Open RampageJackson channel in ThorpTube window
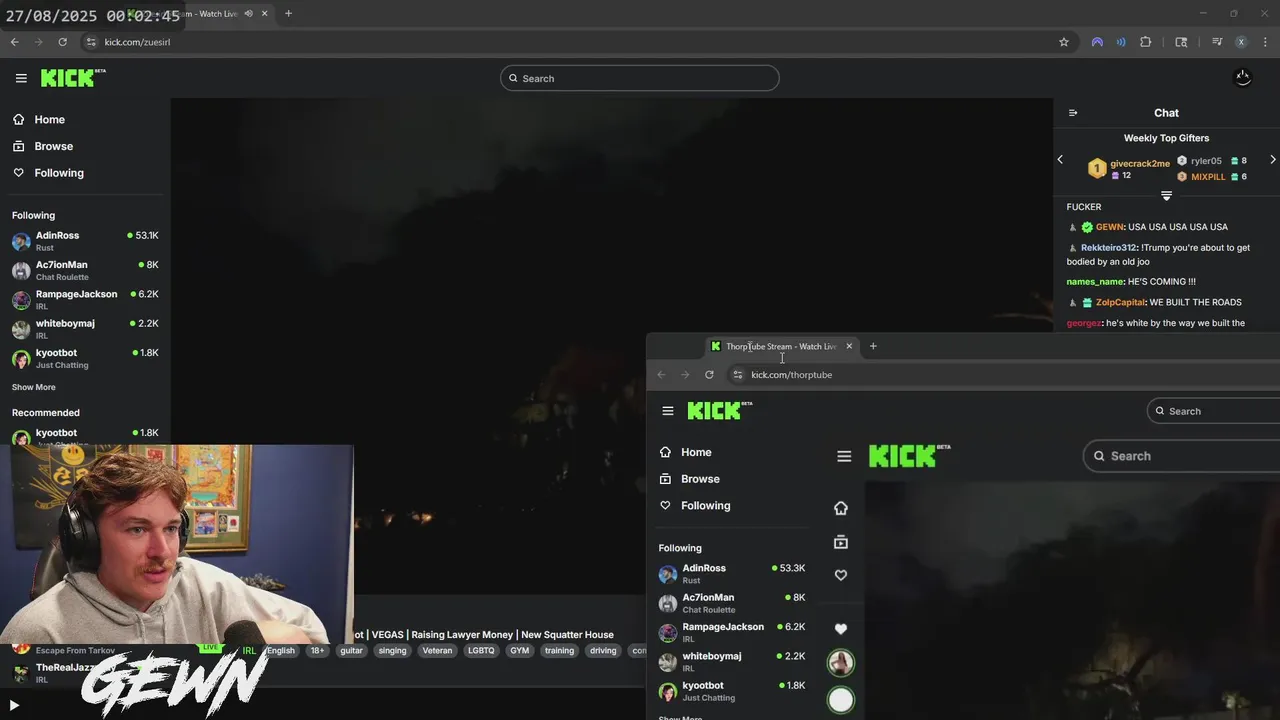The image size is (1280, 720). coord(732,632)
